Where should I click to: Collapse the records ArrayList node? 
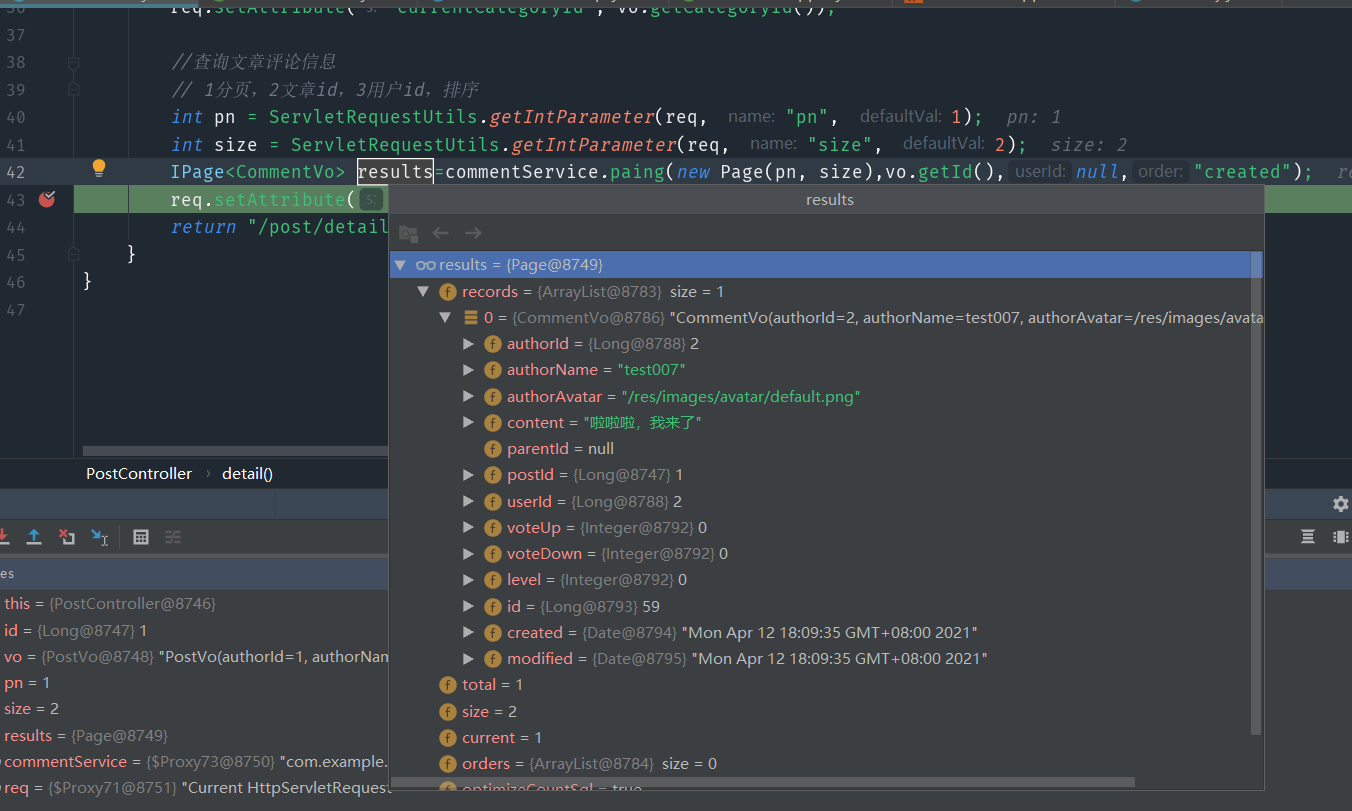(x=423, y=292)
